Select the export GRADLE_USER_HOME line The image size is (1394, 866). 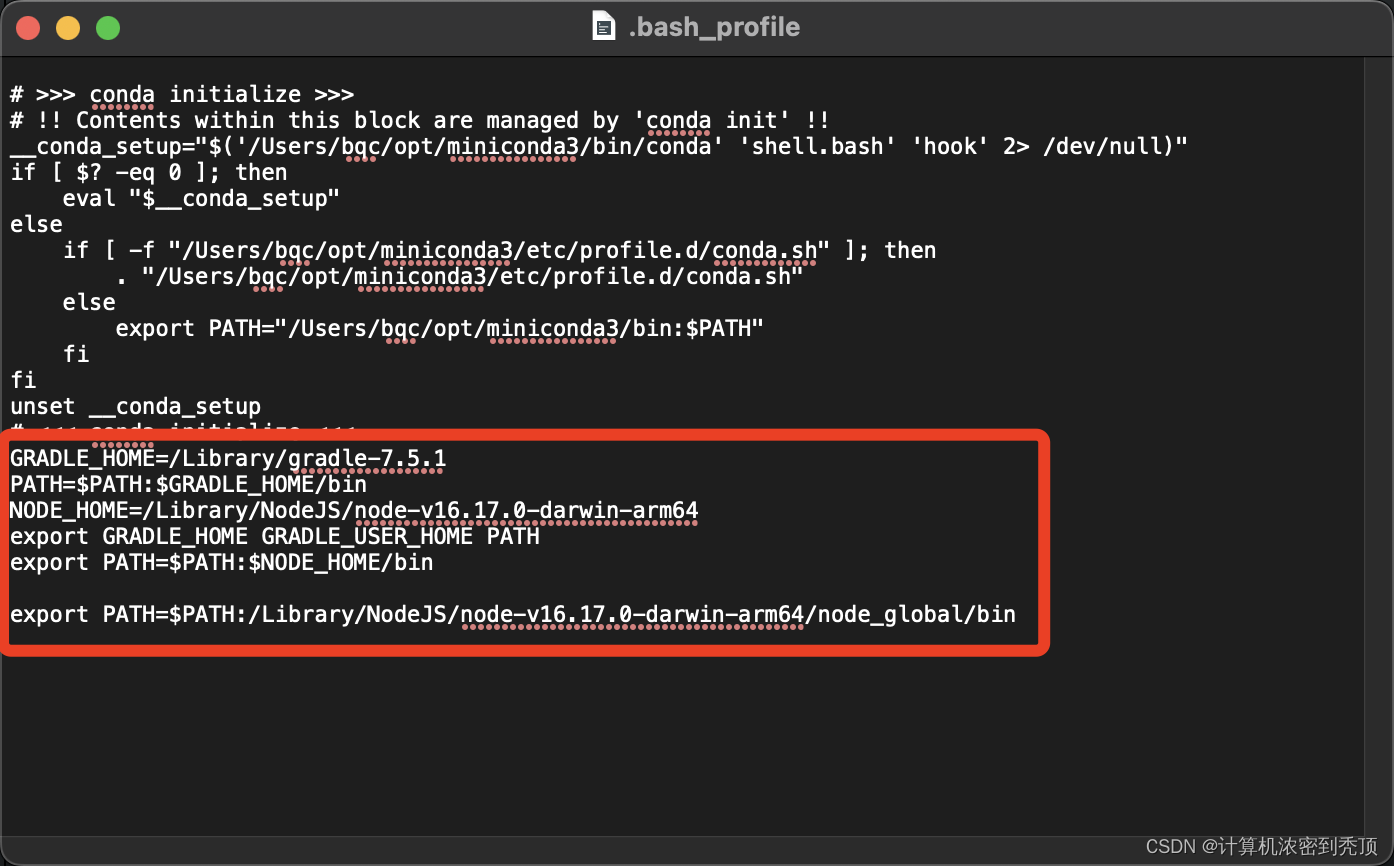point(275,536)
